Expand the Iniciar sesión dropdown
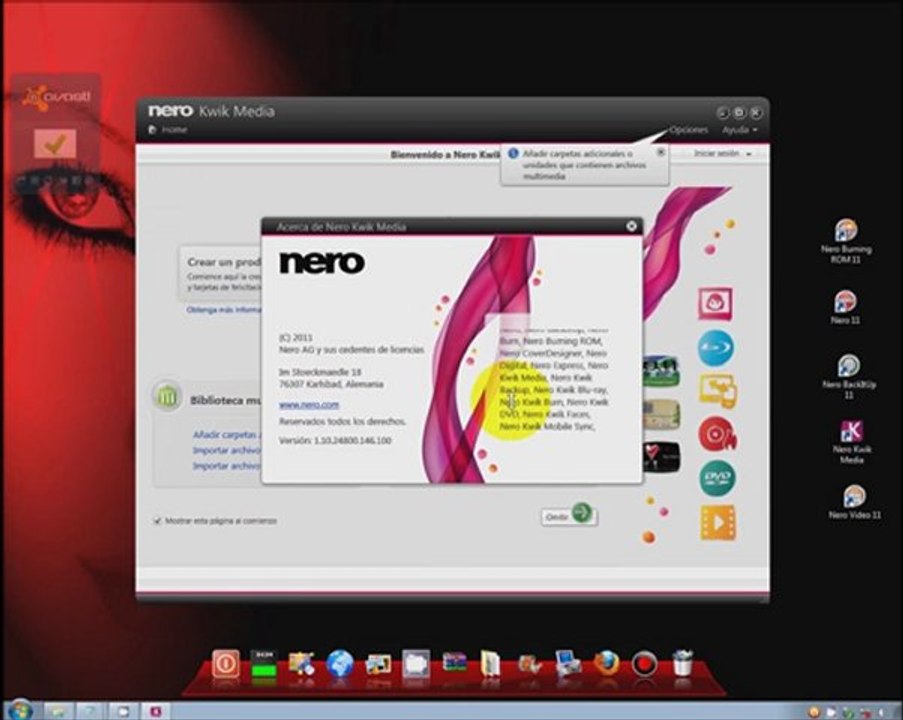The height and width of the screenshot is (720, 903). pyautogui.click(x=722, y=154)
